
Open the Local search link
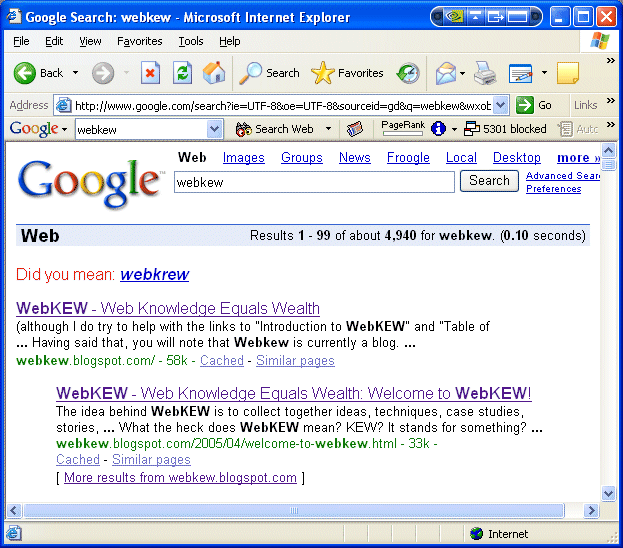click(x=461, y=157)
